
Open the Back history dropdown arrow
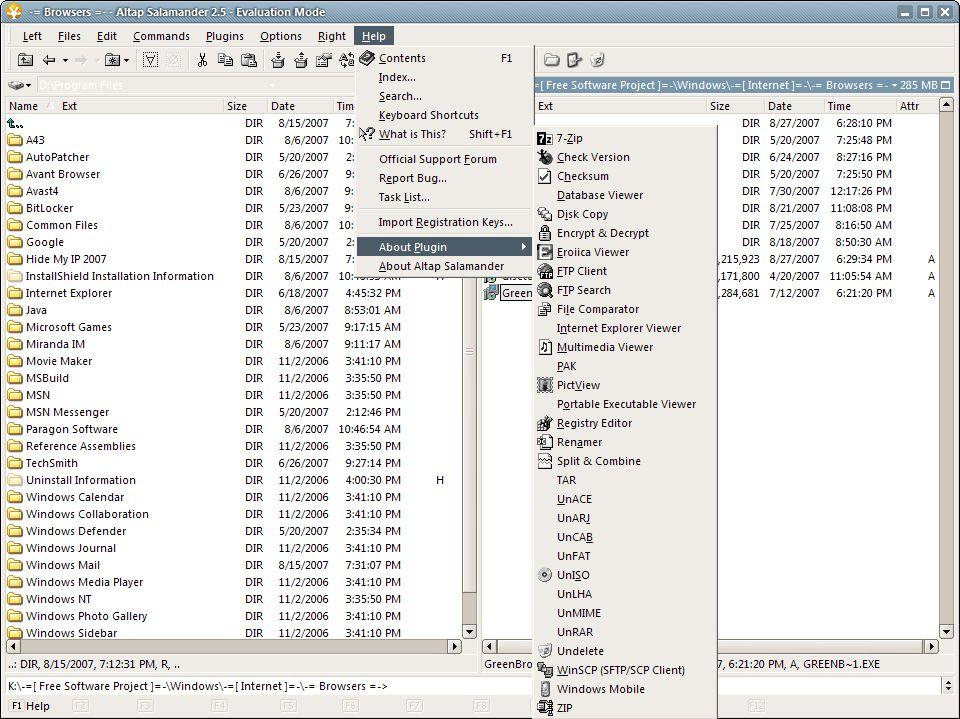pos(63,60)
